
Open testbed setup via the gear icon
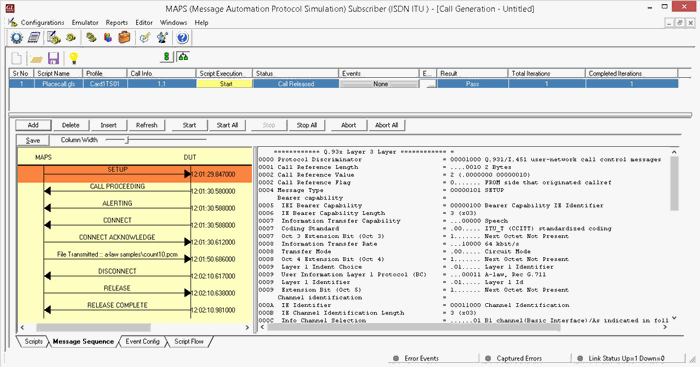pyautogui.click(x=17, y=38)
